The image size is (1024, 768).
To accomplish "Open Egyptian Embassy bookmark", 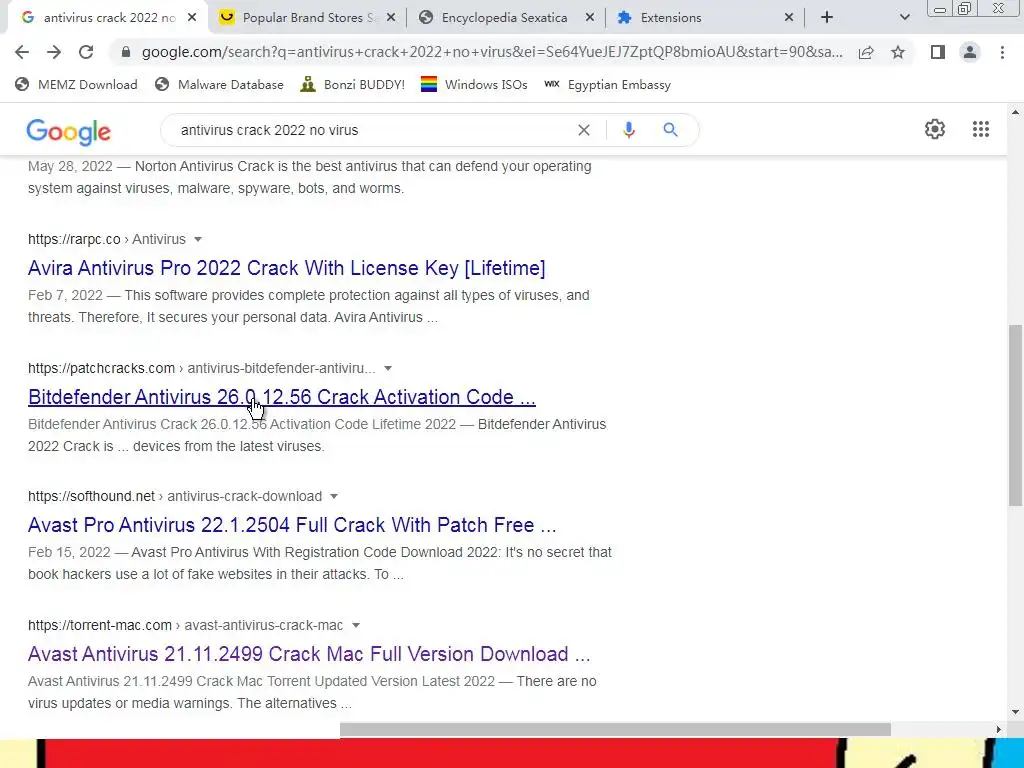I will (x=607, y=85).
